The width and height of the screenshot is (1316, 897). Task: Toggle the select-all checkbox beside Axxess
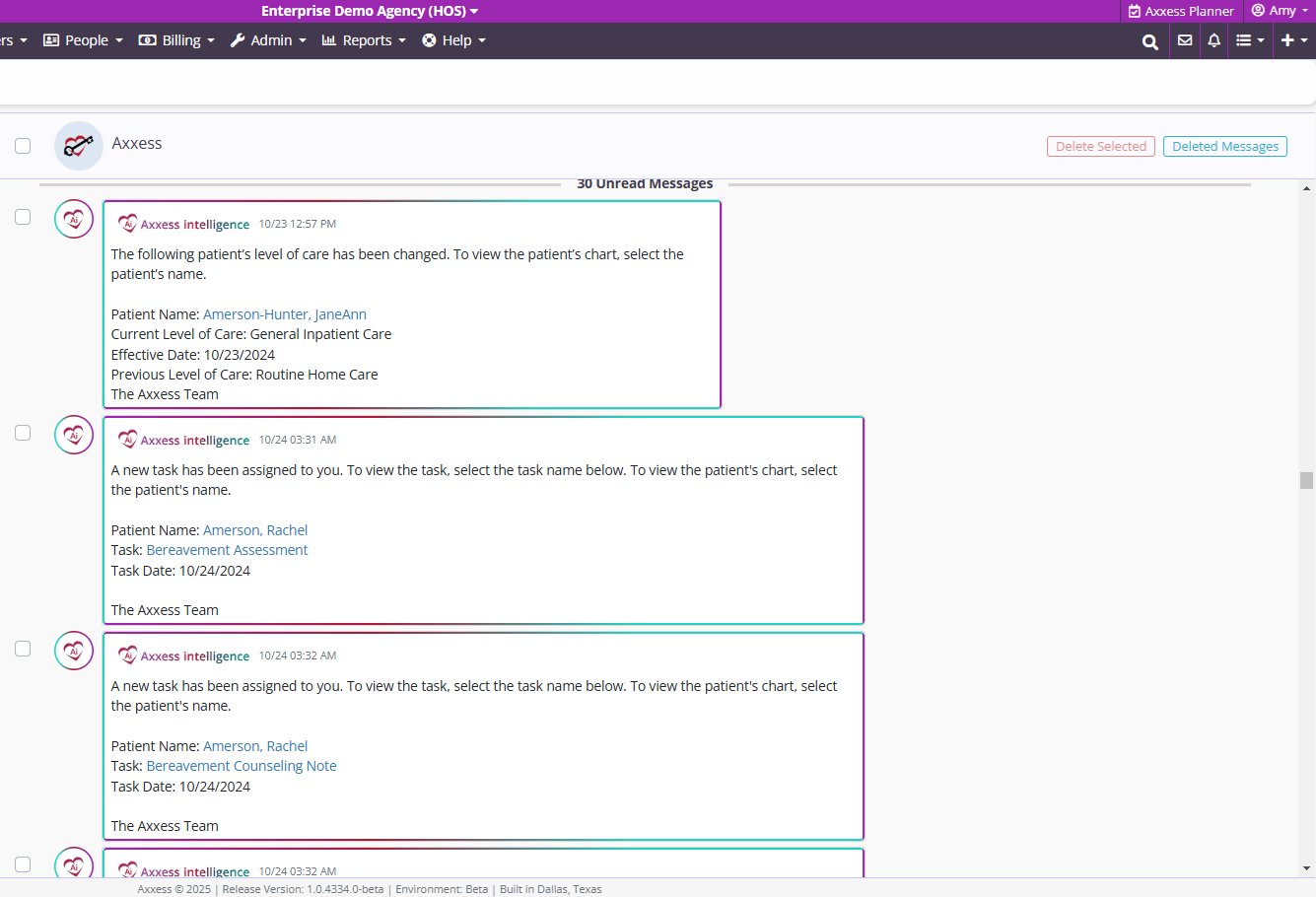[x=23, y=146]
